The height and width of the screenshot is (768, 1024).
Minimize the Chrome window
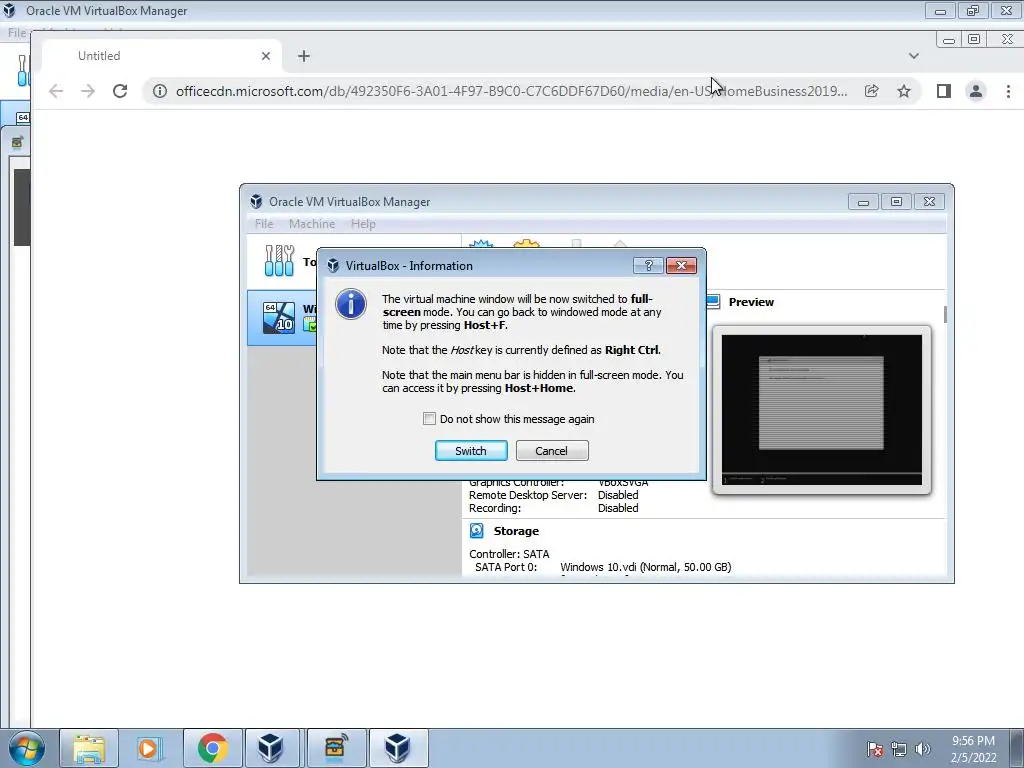click(x=949, y=40)
